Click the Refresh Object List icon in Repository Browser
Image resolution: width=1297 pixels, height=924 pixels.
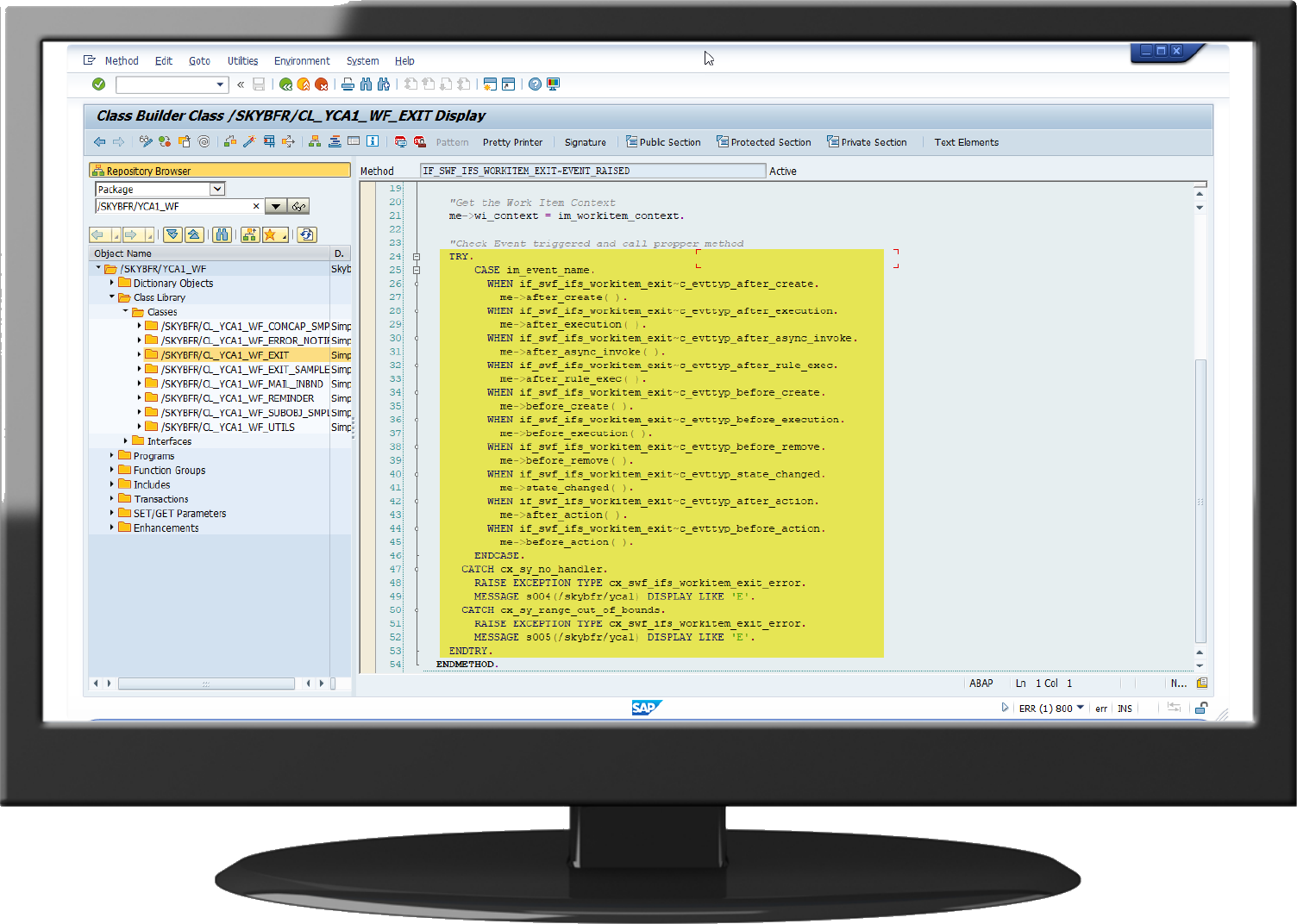pos(307,234)
